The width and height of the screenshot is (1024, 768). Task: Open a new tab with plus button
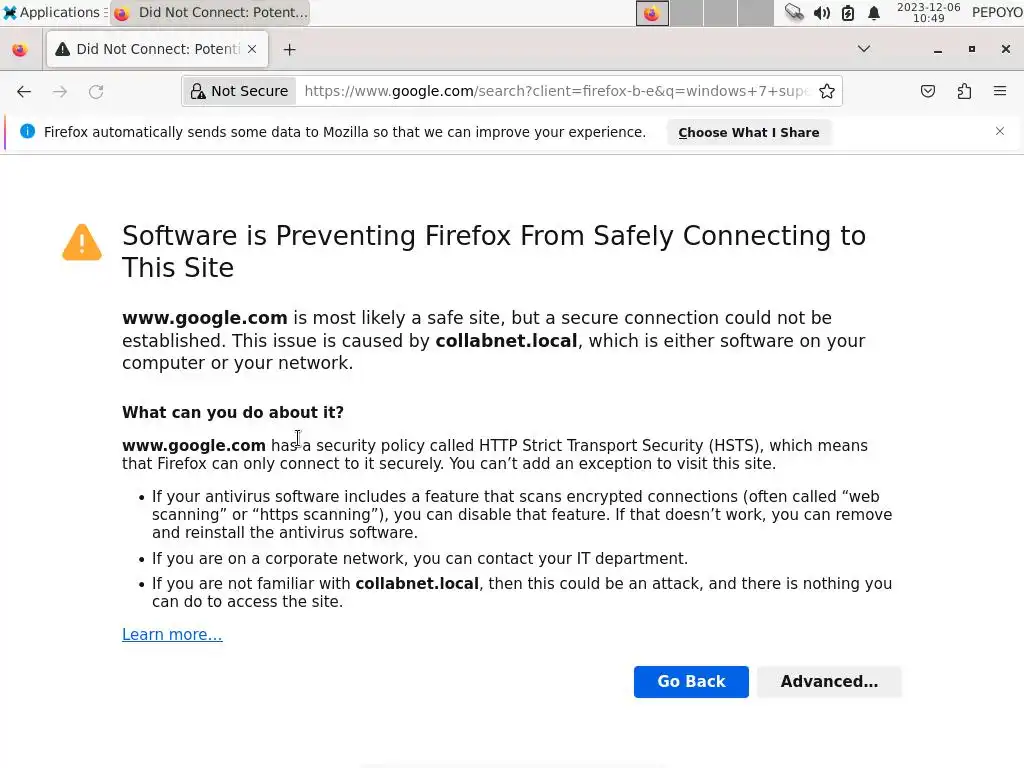[289, 49]
